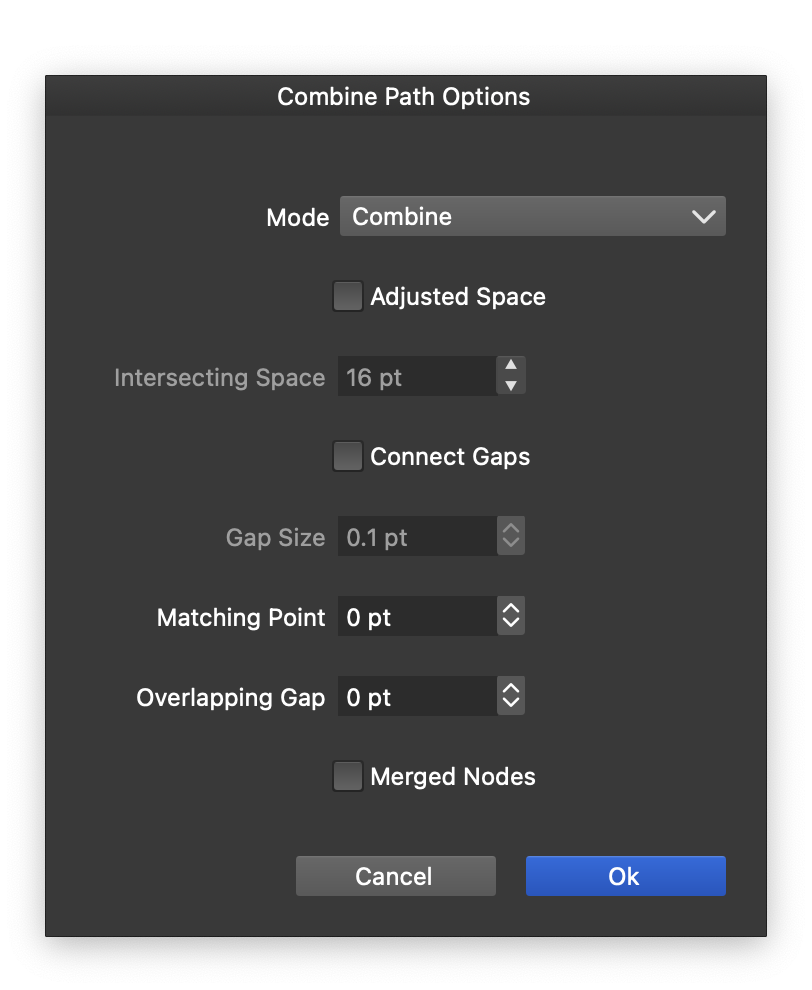This screenshot has width=812, height=990.
Task: Enable the Adjusted Space checkbox
Action: (347, 297)
